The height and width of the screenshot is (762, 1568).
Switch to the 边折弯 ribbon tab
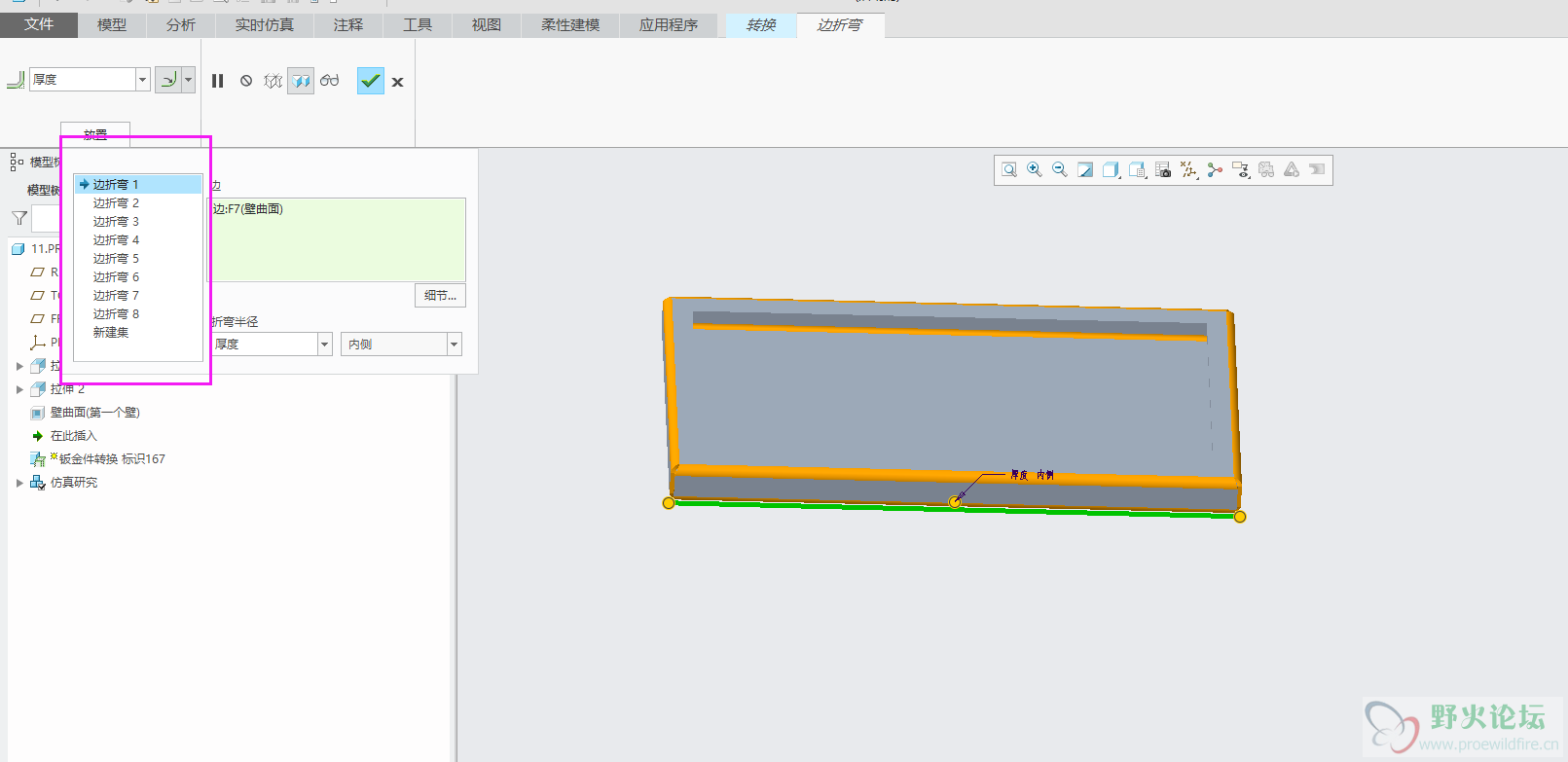(x=840, y=25)
